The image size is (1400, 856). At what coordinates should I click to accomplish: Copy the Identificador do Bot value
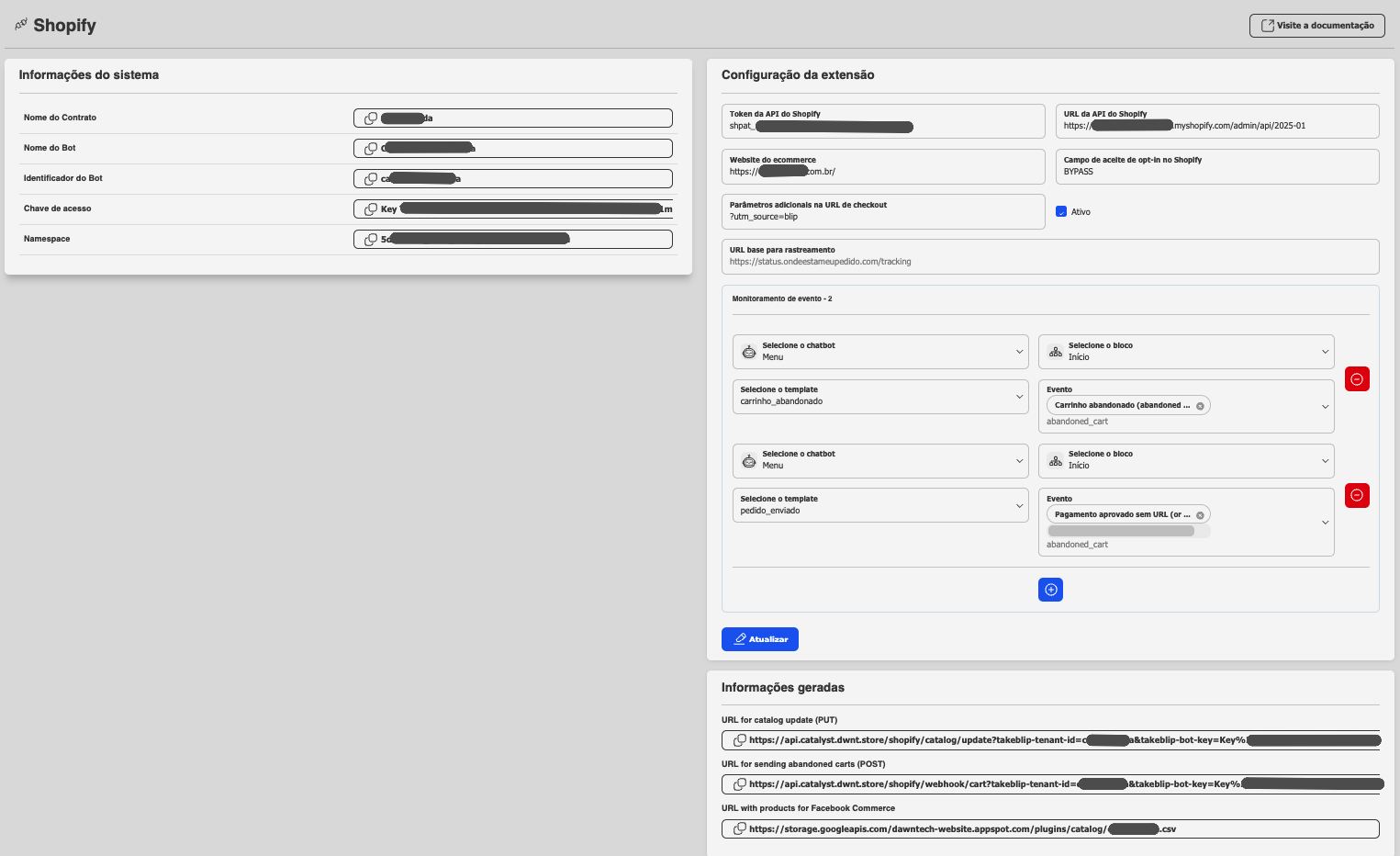(x=371, y=179)
